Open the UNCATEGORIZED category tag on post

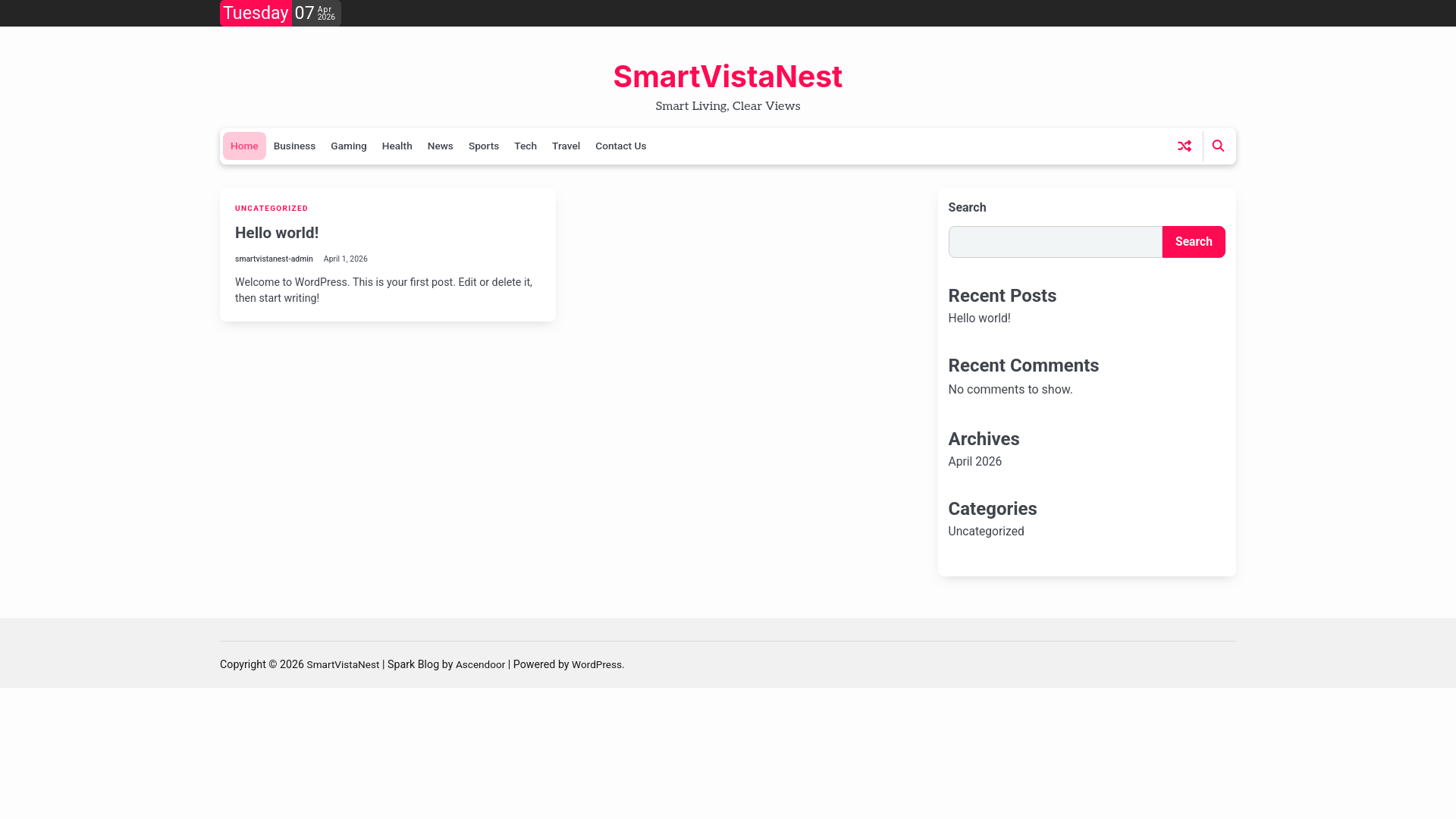click(271, 209)
